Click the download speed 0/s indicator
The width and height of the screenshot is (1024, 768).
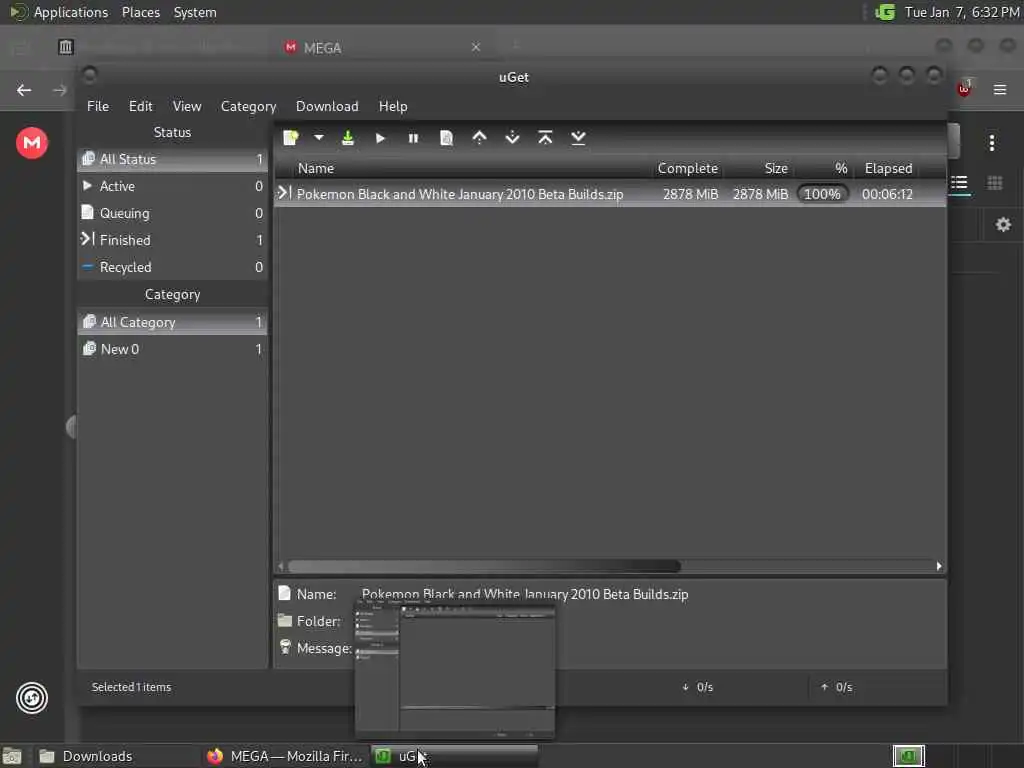tap(697, 687)
